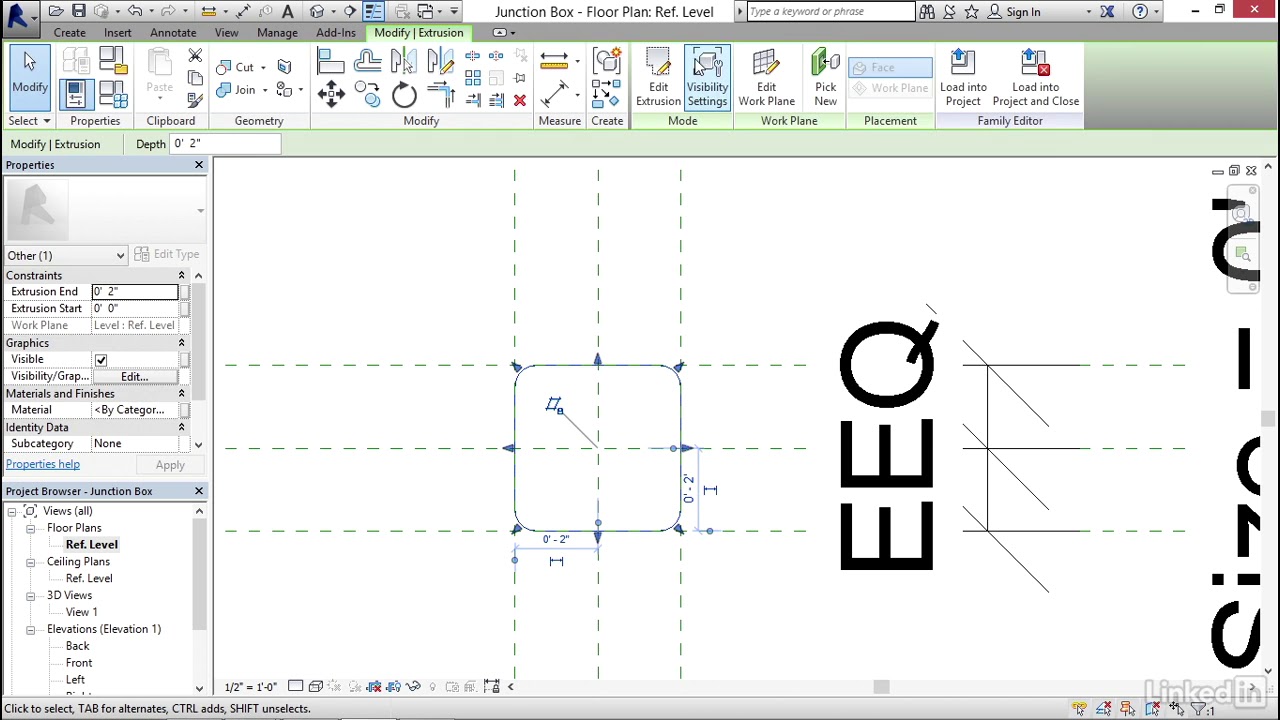Open View 1 under 3D Views

[x=82, y=612]
